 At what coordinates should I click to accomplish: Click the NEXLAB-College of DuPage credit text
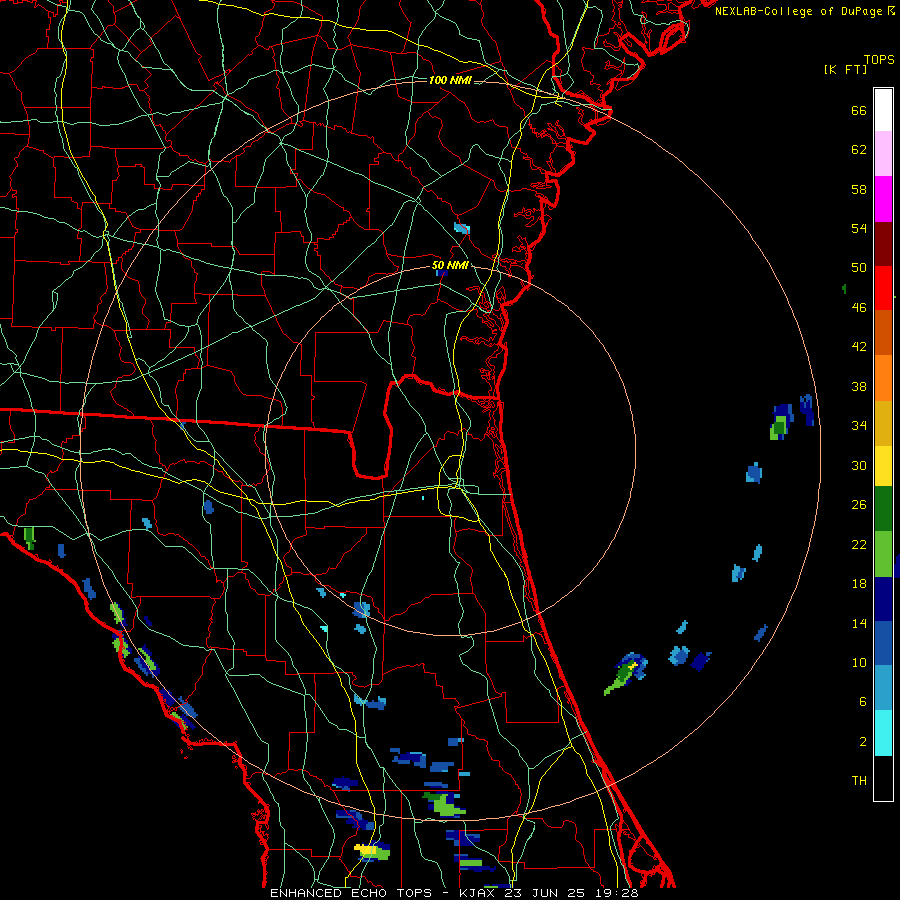pyautogui.click(x=804, y=11)
